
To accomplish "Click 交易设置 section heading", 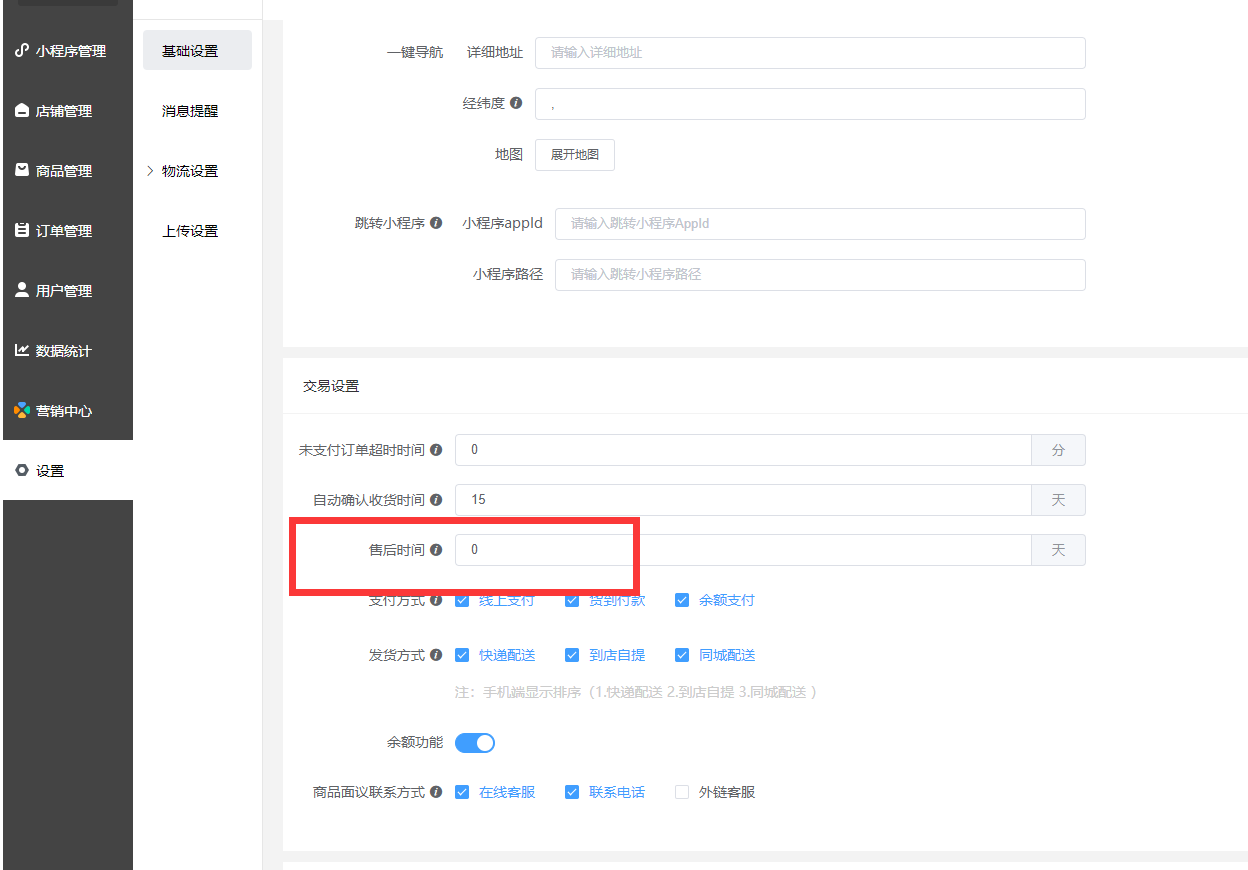I will click(331, 385).
